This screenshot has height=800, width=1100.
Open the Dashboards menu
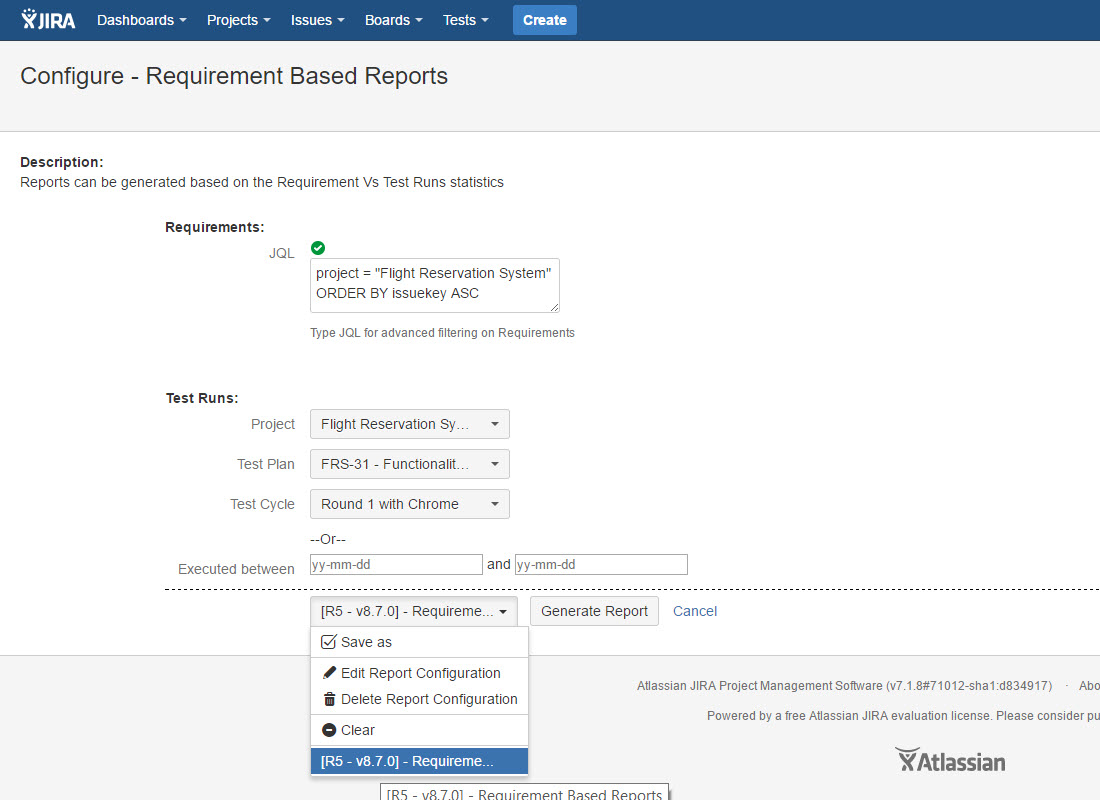[x=141, y=20]
